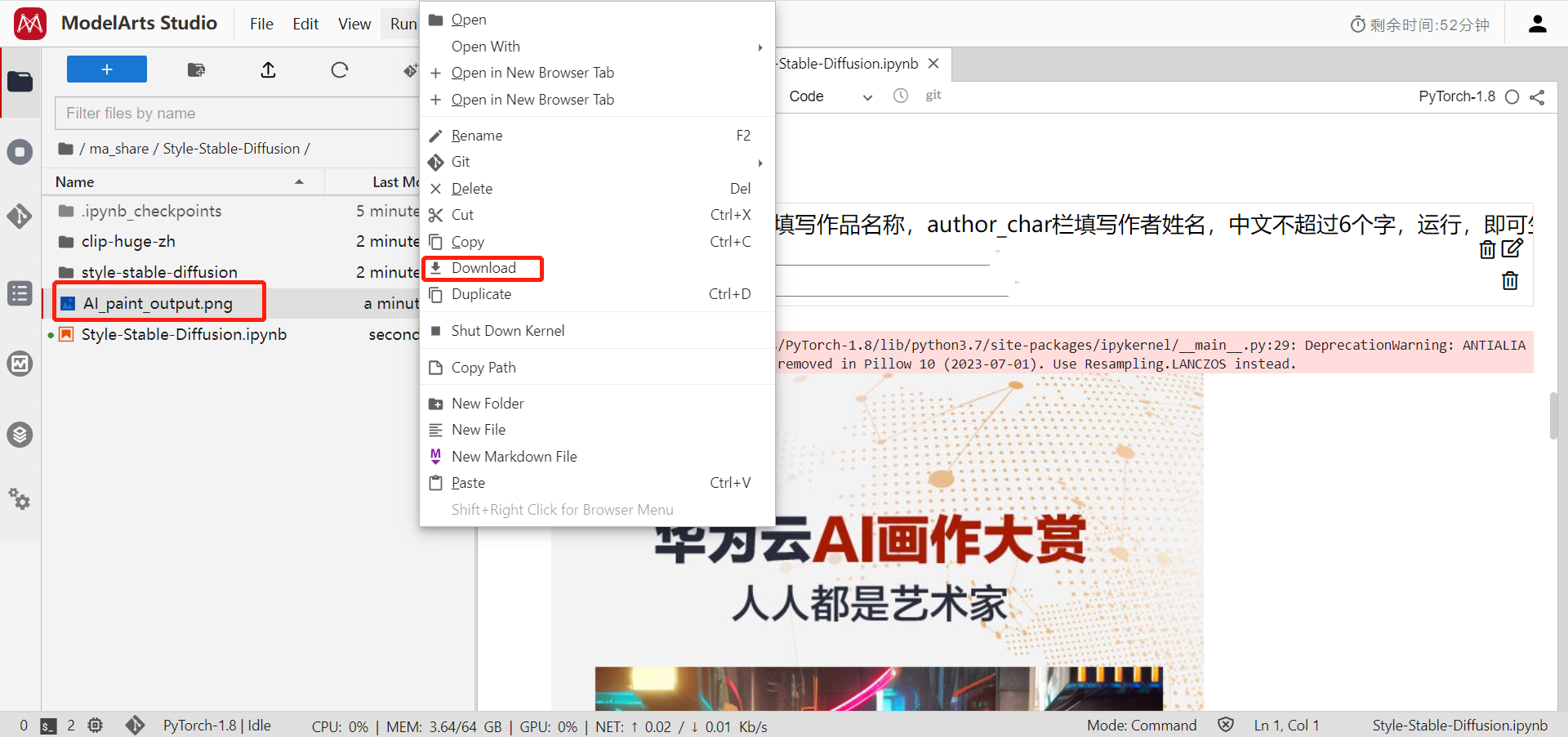Image resolution: width=1568 pixels, height=737 pixels.
Task: Click the trash icon beside the edit pencil
Action: click(x=1488, y=249)
